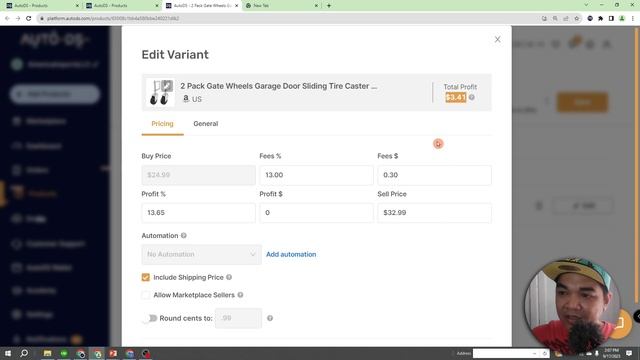Edit the Sell Price field
Screen dimensions: 640x360
tap(434, 213)
